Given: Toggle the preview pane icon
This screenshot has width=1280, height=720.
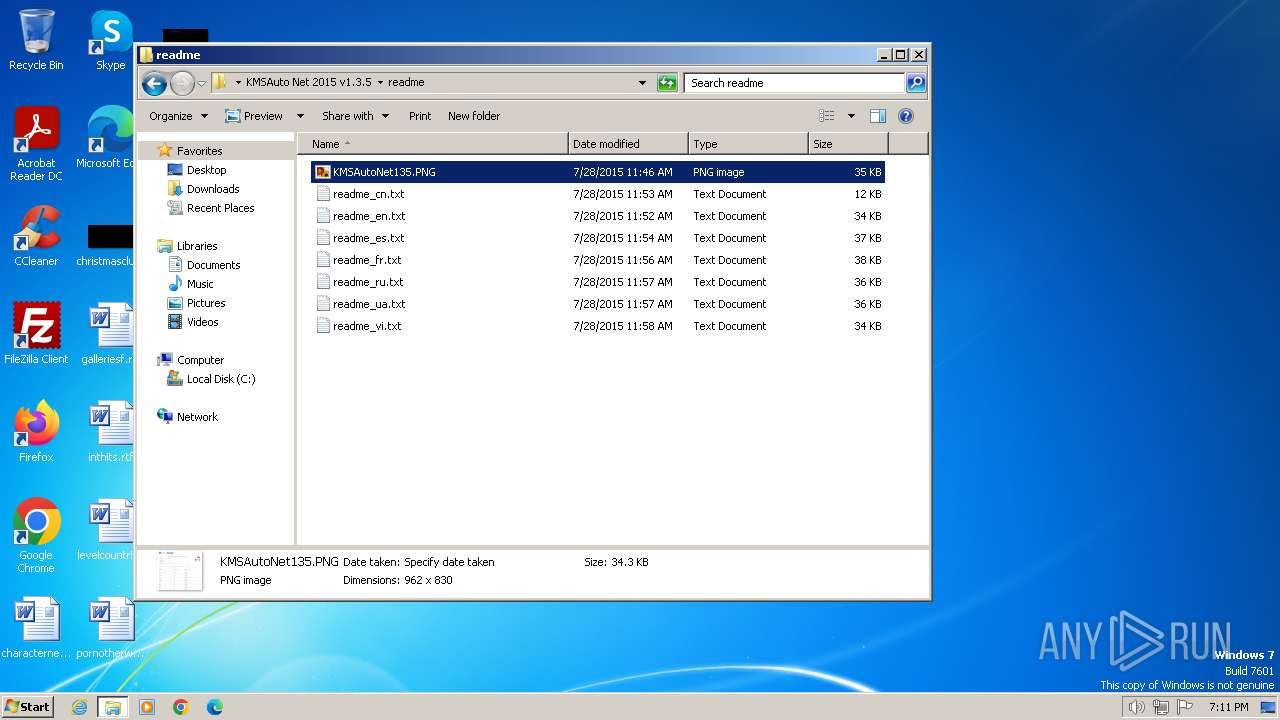Looking at the screenshot, I should [878, 116].
